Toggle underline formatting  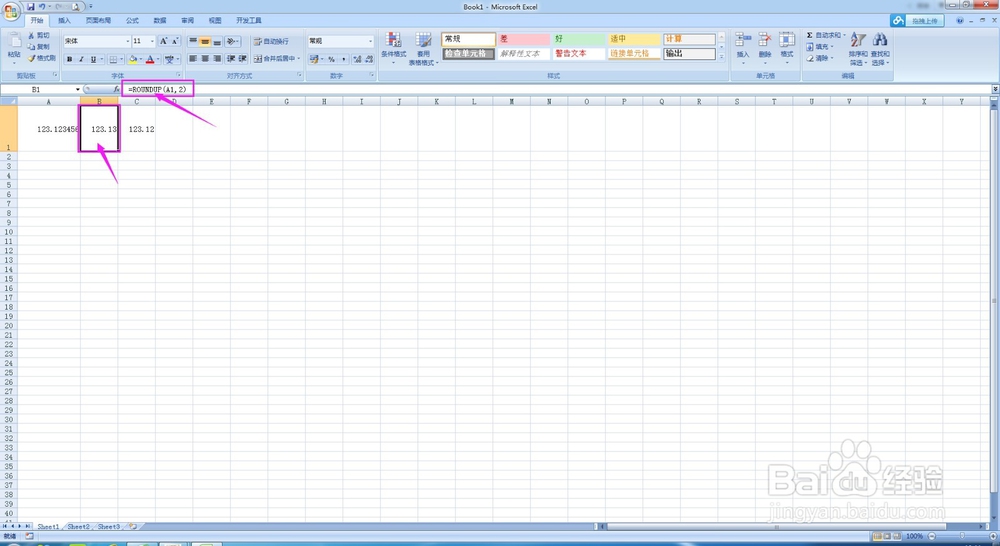tap(93, 59)
